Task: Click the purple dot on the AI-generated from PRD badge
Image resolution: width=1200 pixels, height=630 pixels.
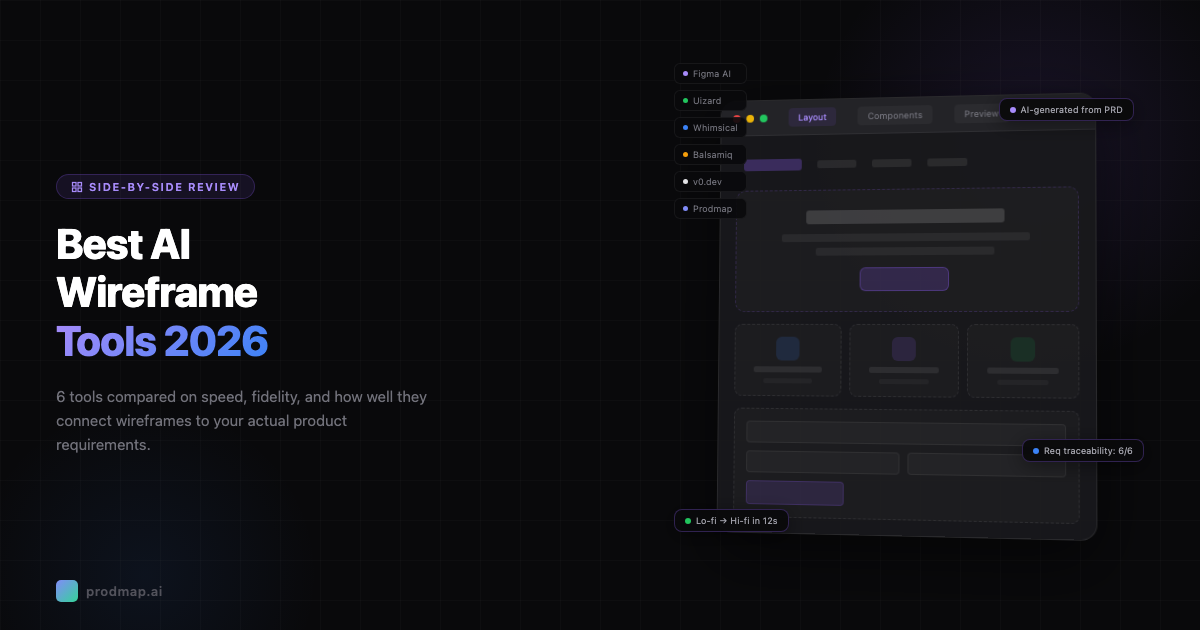Action: coord(1012,110)
